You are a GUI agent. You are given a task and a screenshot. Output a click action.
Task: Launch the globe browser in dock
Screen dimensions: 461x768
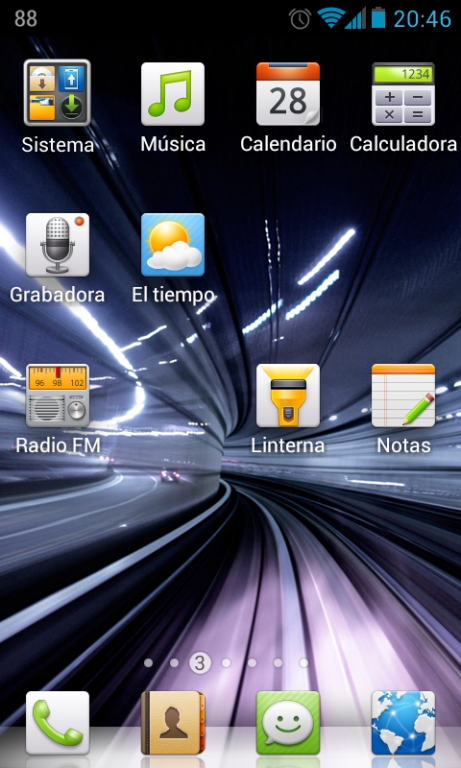[x=403, y=722]
